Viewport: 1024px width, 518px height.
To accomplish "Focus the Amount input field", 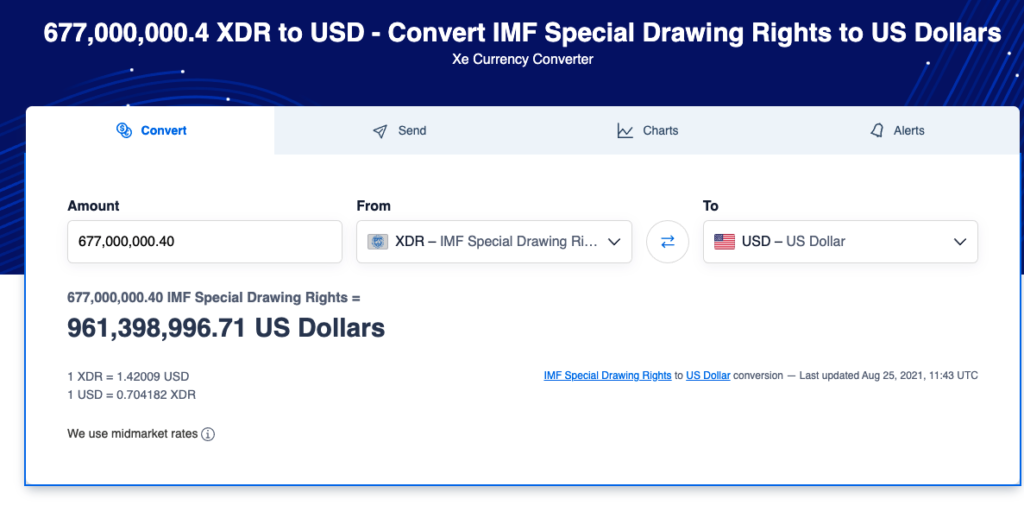I will 204,242.
